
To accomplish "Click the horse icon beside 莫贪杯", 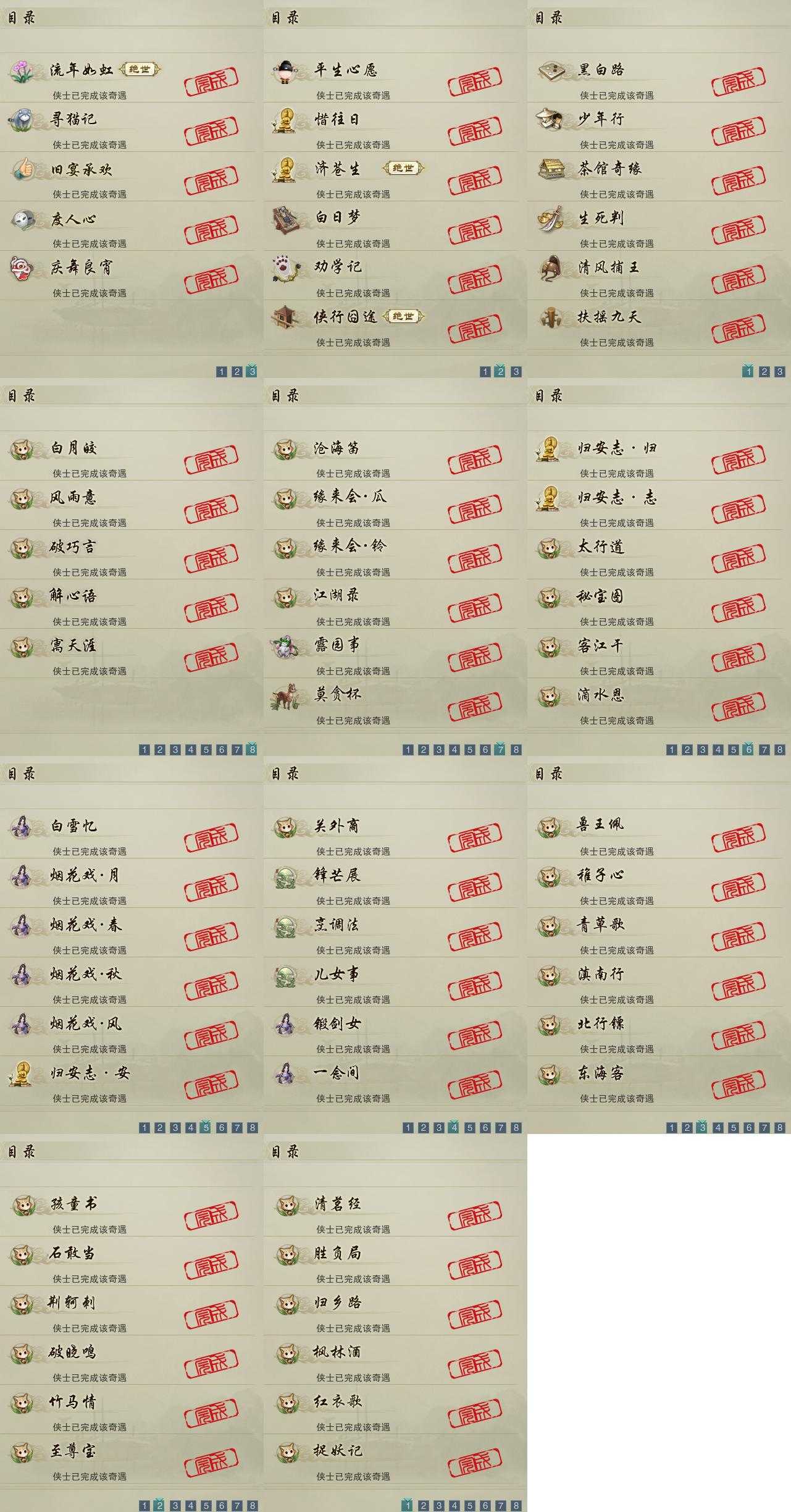I will [286, 696].
